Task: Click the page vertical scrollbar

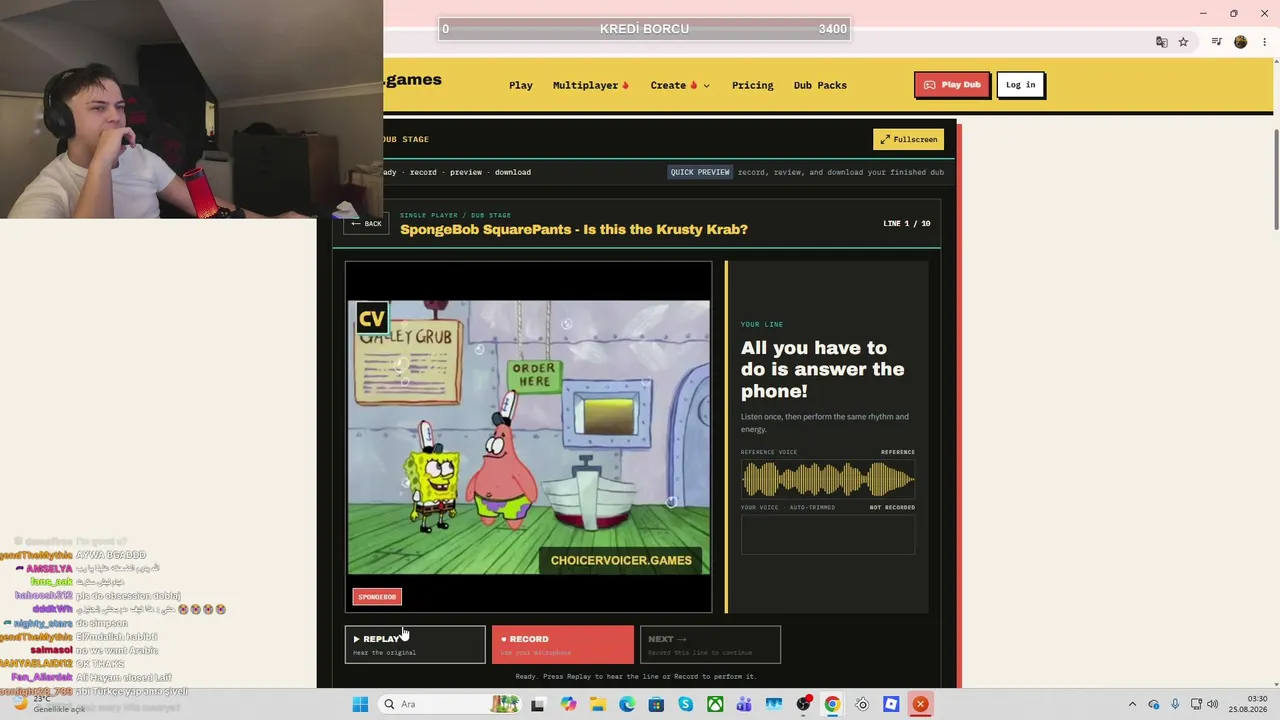Action: pos(1275,180)
